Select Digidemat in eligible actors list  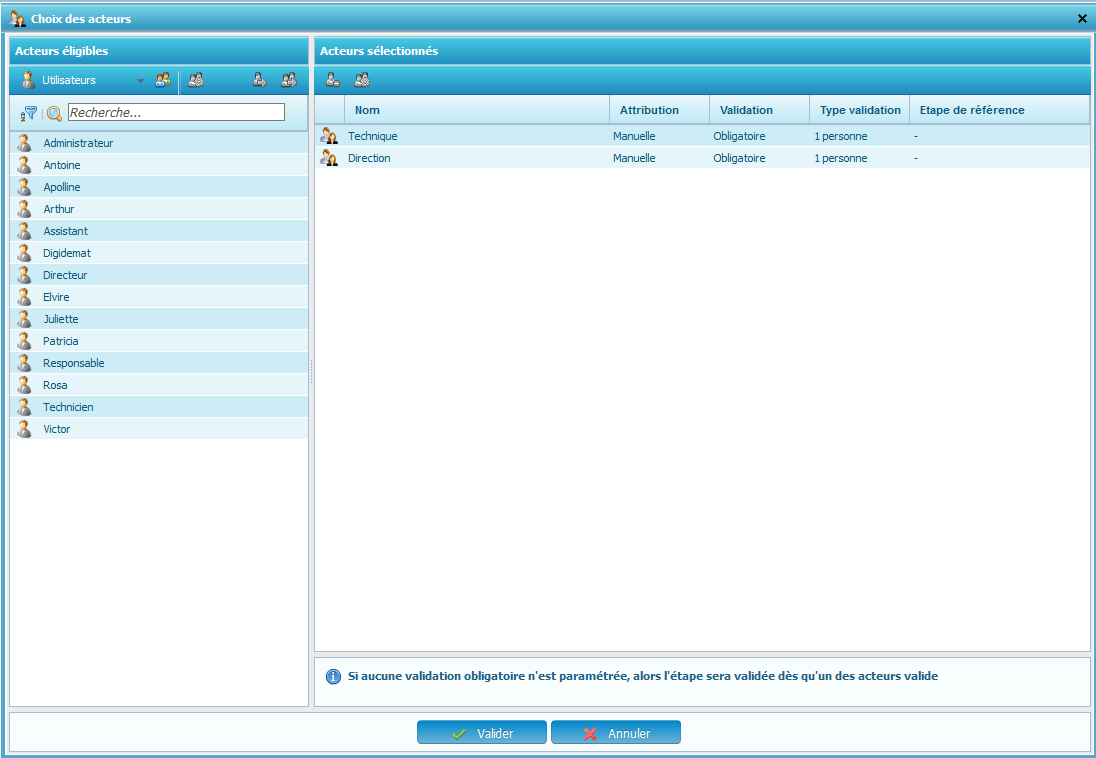pyautogui.click(x=67, y=253)
